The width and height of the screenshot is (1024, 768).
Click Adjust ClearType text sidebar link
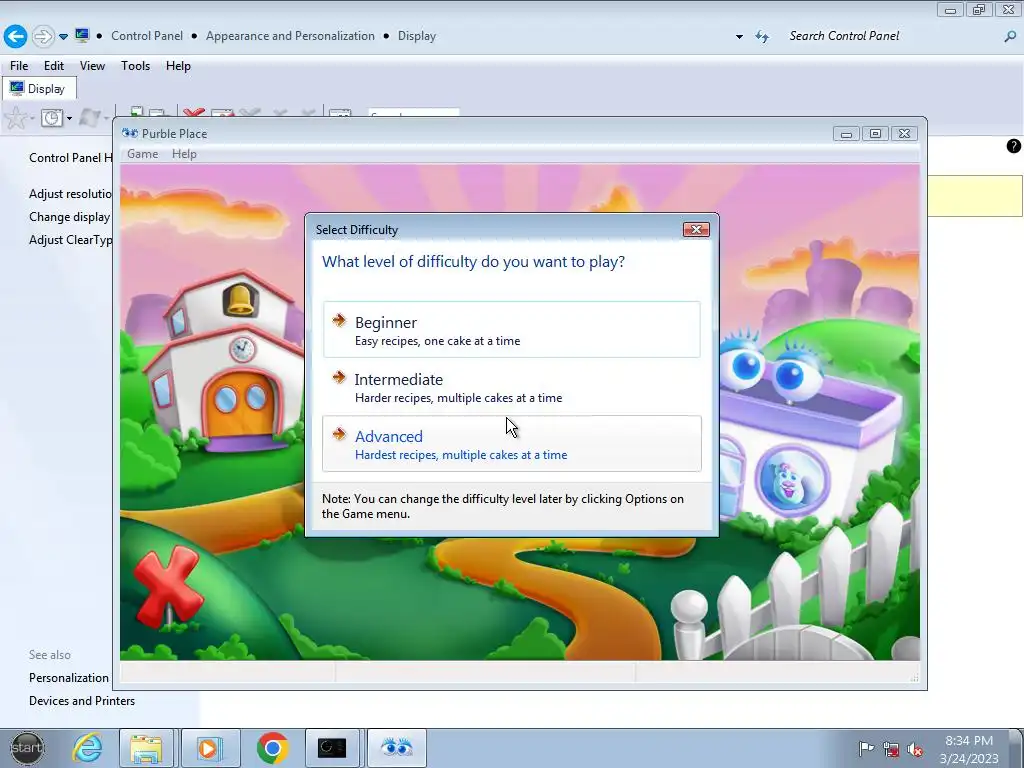[71, 240]
